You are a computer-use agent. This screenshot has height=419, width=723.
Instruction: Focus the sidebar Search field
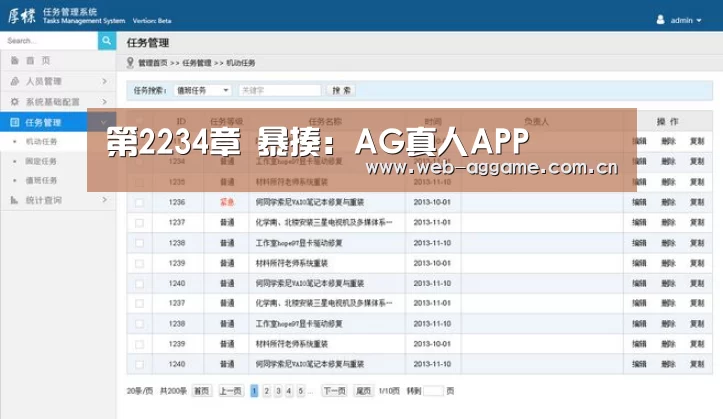(49, 41)
